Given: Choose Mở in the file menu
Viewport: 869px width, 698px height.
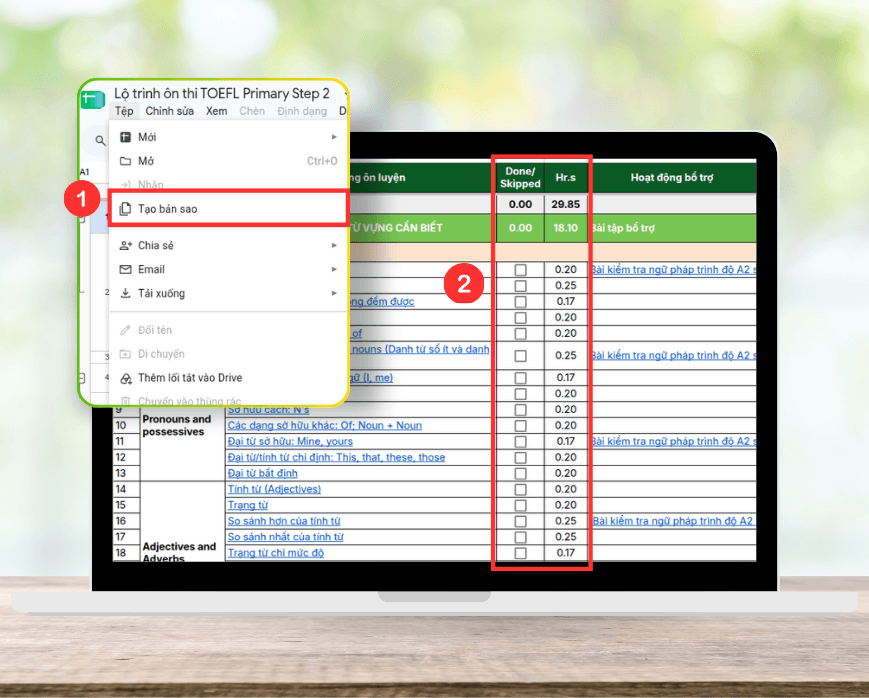Looking at the screenshot, I should (x=228, y=161).
